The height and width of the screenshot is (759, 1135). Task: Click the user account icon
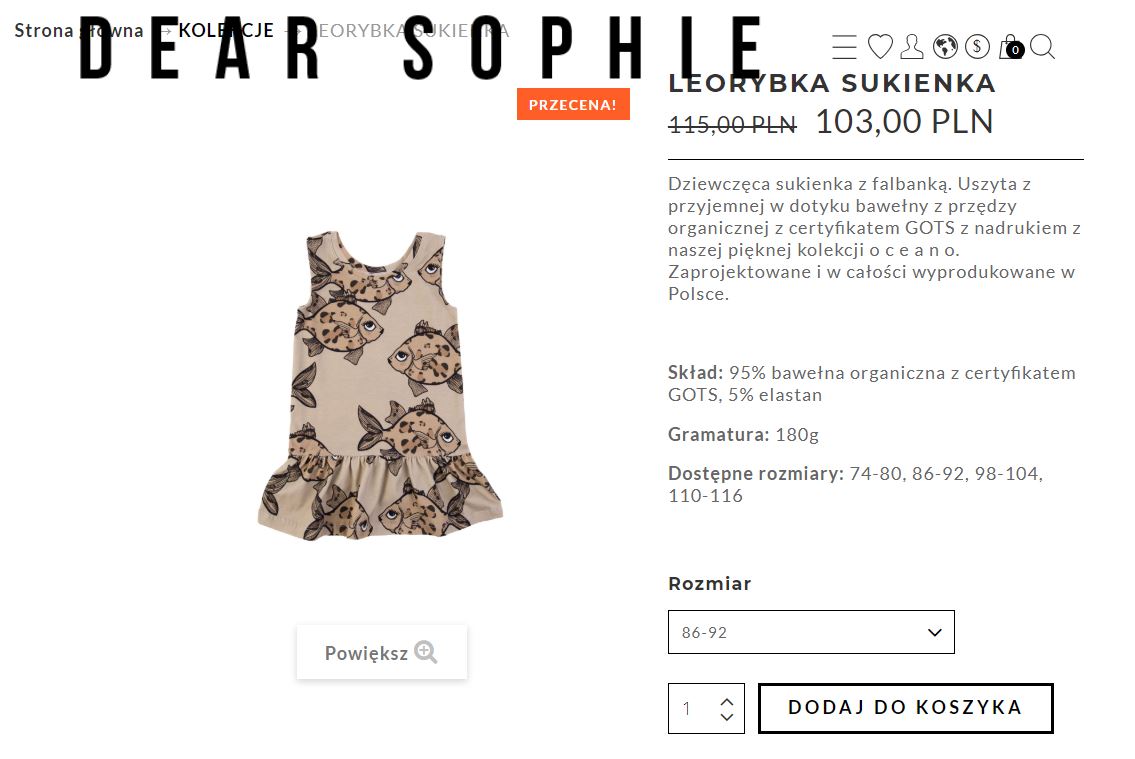(x=912, y=47)
